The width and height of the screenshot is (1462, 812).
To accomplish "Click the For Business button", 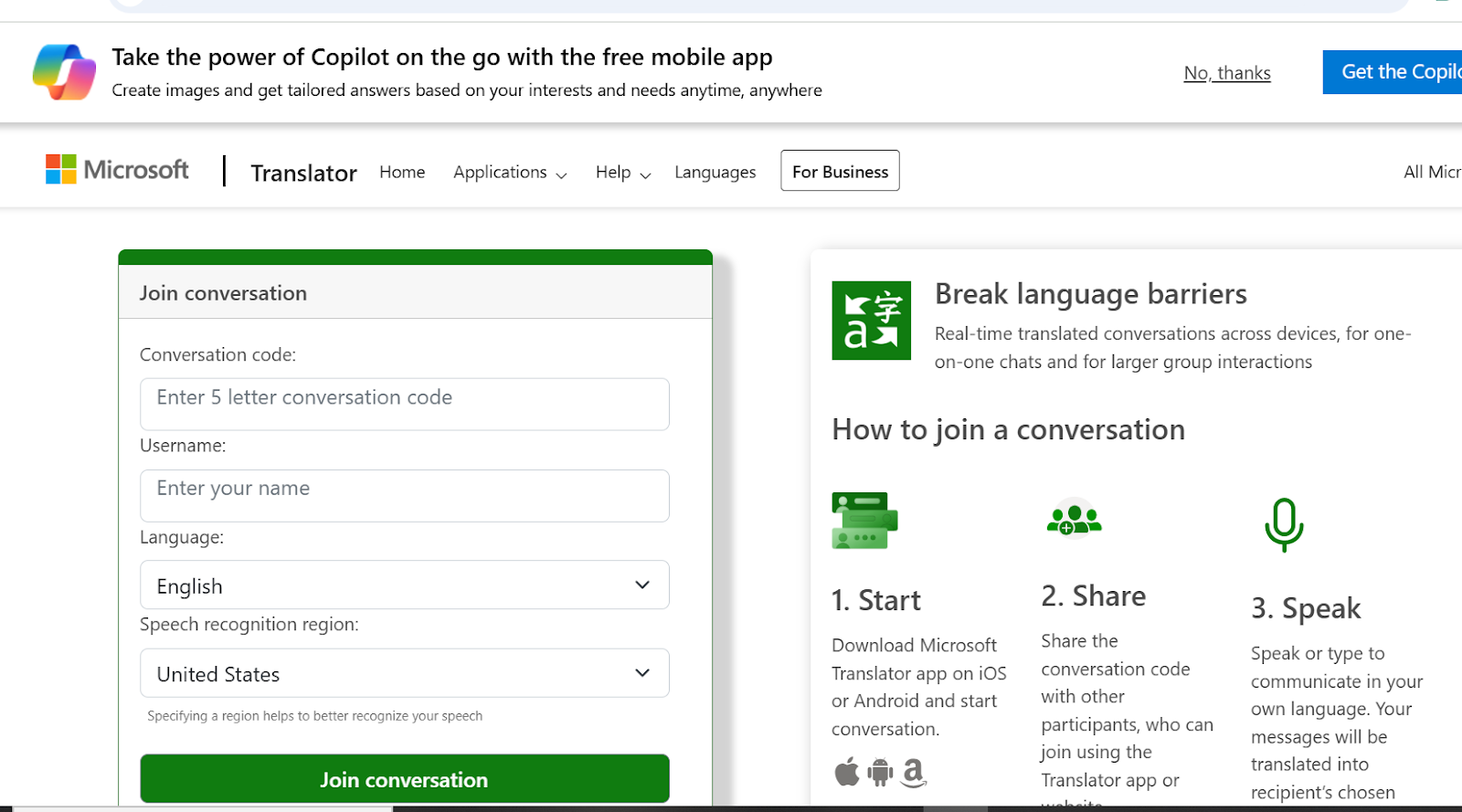I will (x=840, y=171).
